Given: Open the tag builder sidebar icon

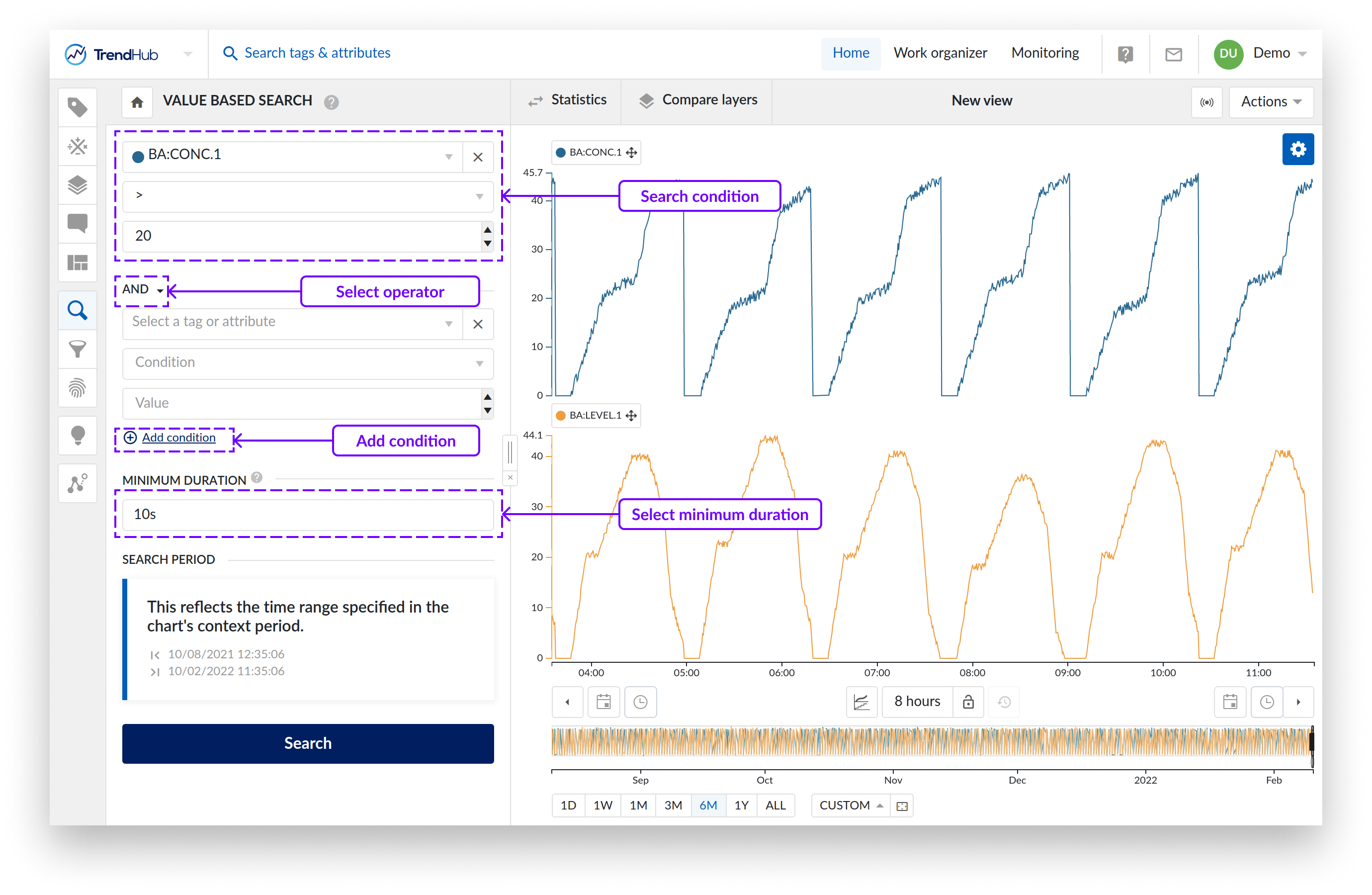Looking at the screenshot, I should (x=77, y=146).
